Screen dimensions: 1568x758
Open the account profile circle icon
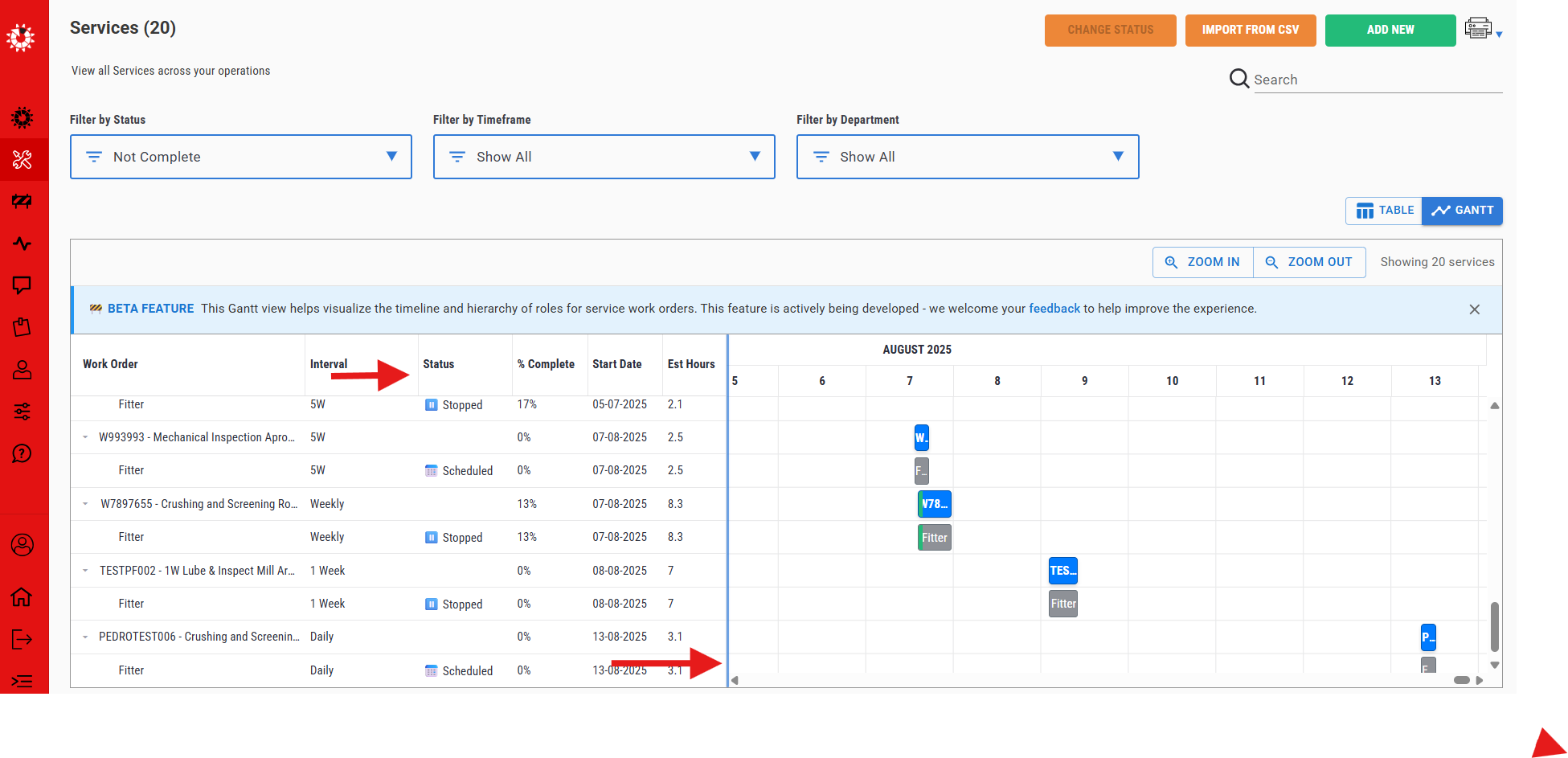[23, 545]
